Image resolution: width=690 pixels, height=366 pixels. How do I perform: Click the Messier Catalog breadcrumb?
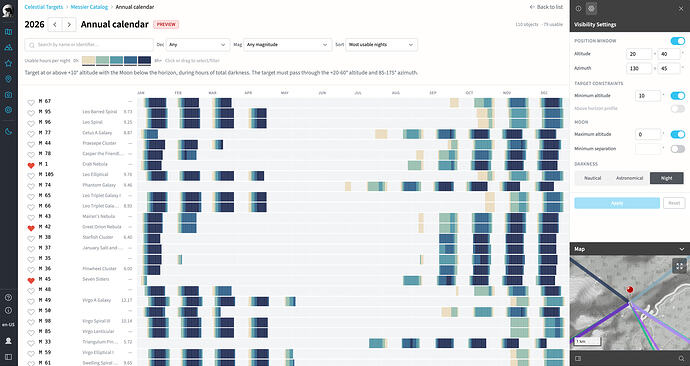pos(89,7)
